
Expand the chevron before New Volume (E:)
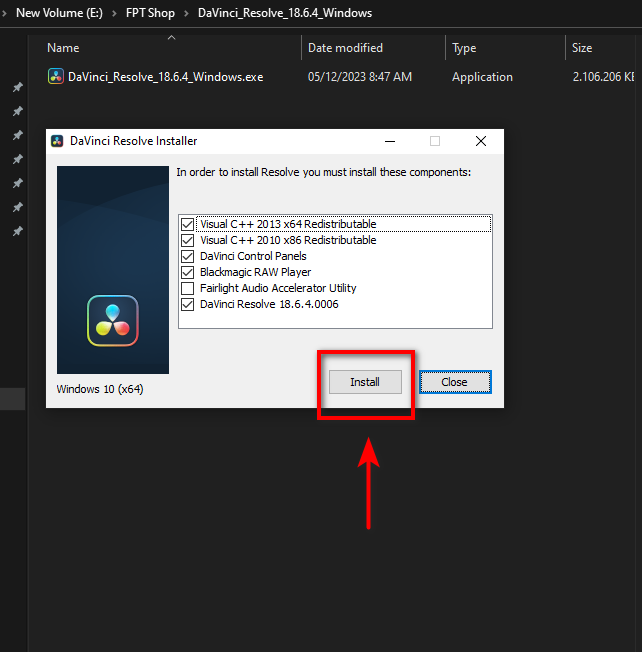tap(4, 13)
